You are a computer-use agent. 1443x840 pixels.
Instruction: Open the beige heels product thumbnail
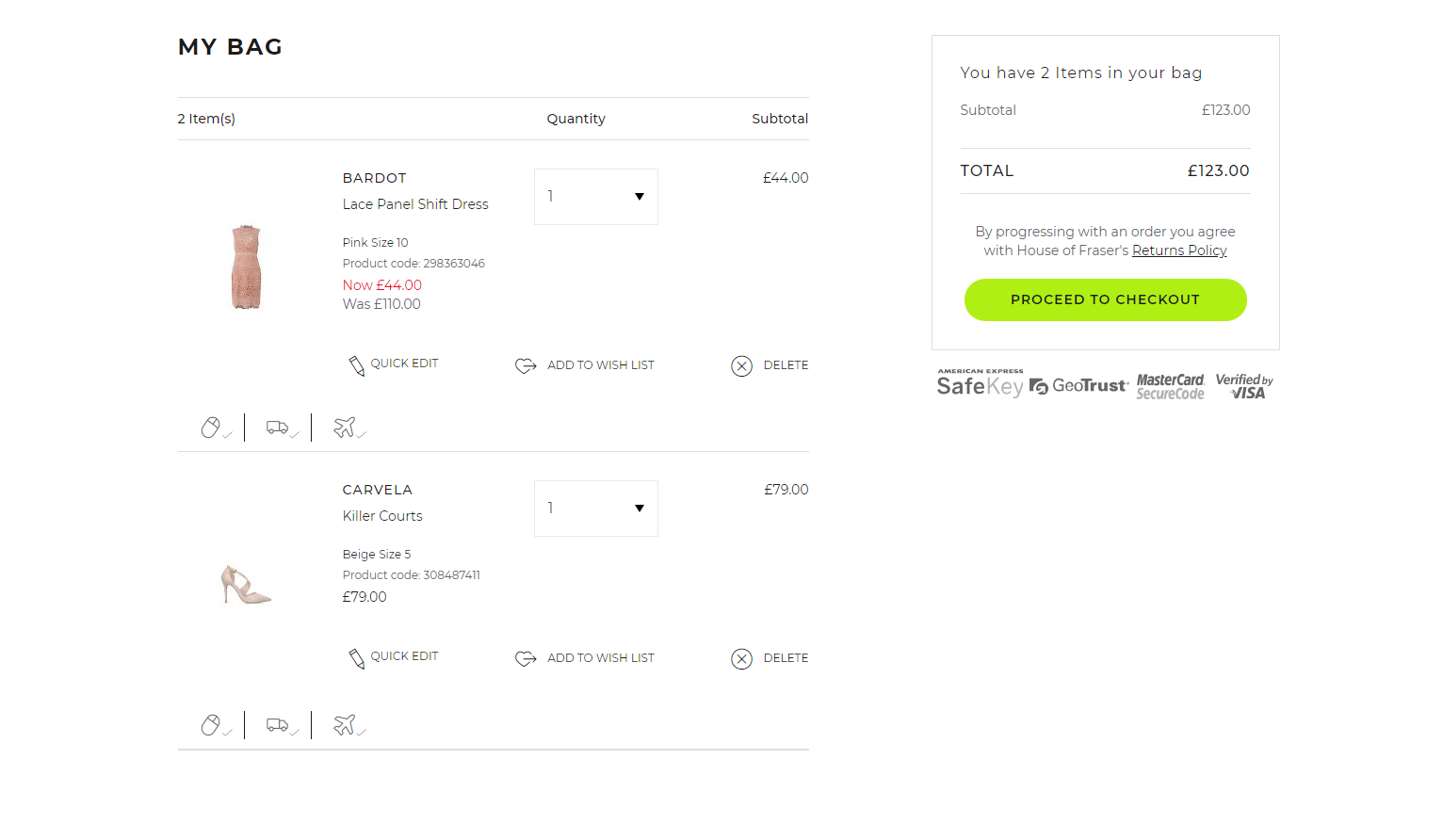pyautogui.click(x=246, y=584)
